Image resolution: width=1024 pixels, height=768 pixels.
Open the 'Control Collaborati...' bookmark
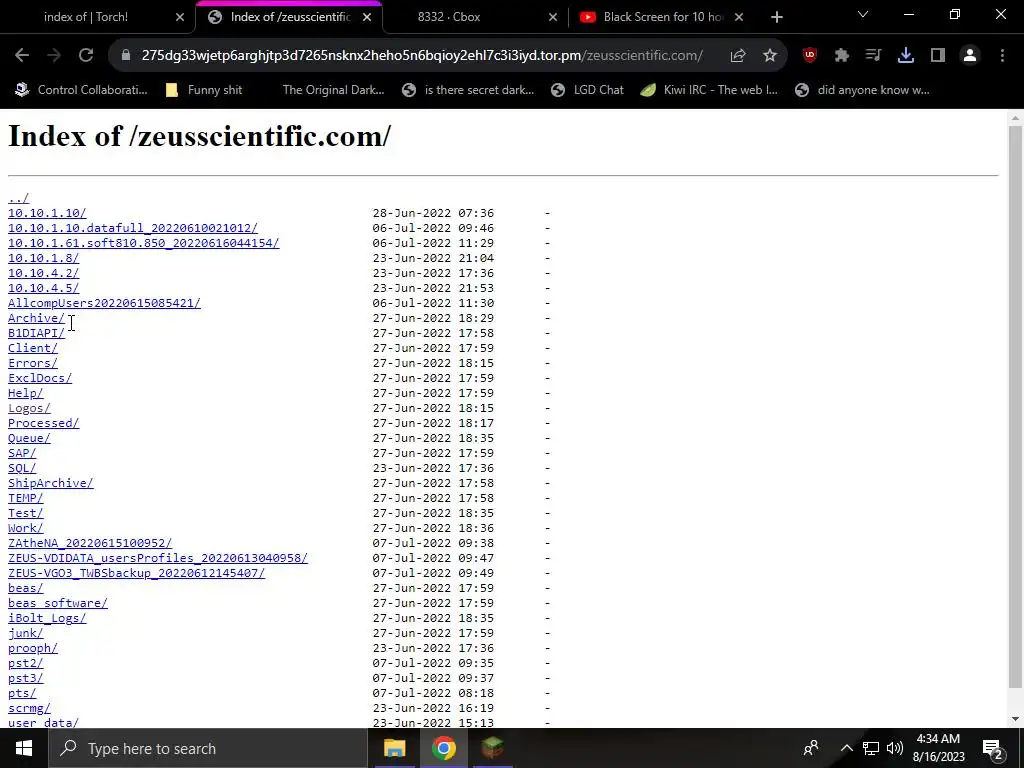point(82,90)
